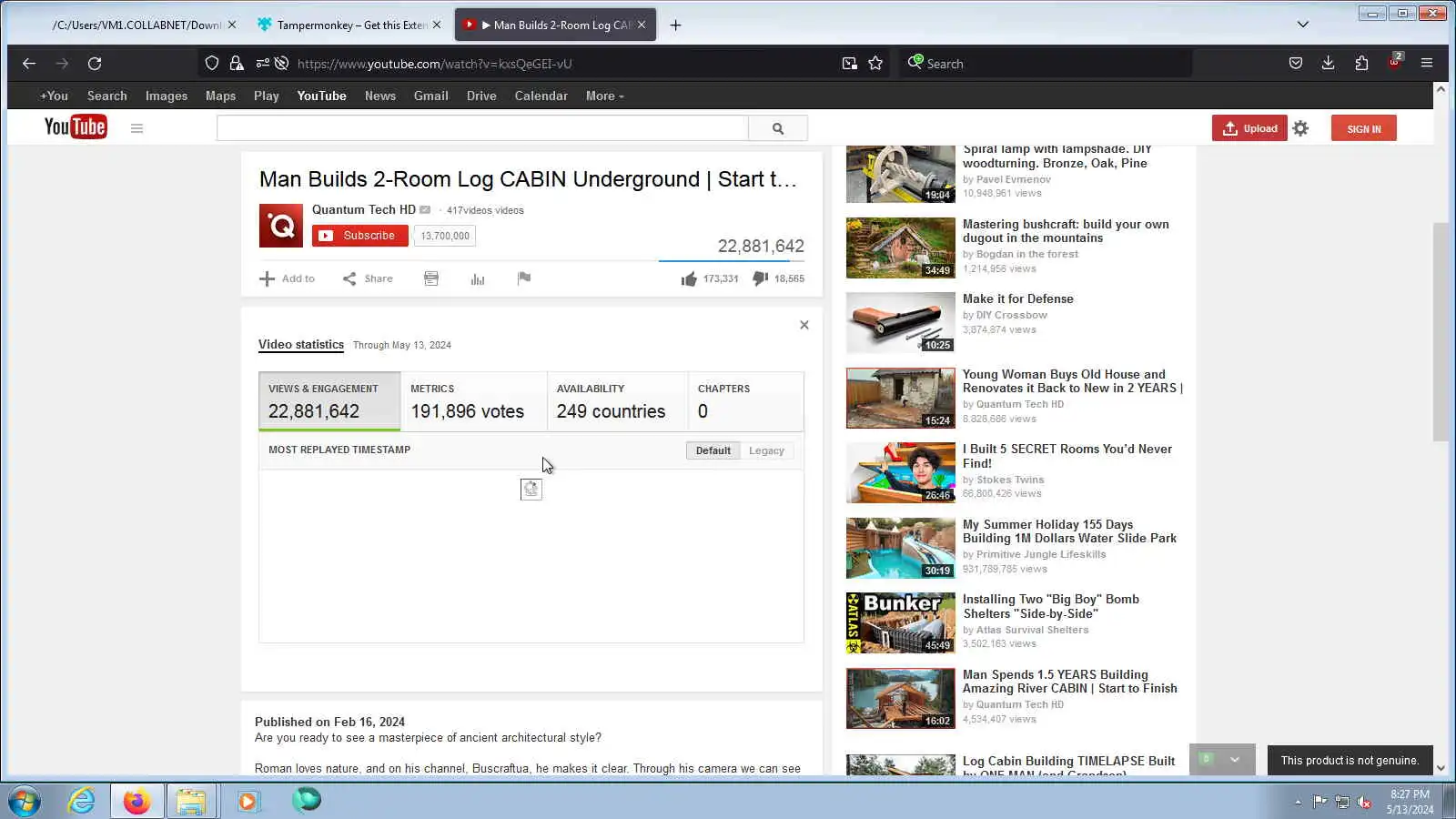1456x819 pixels.
Task: Click the YouTube logo
Action: click(x=76, y=127)
